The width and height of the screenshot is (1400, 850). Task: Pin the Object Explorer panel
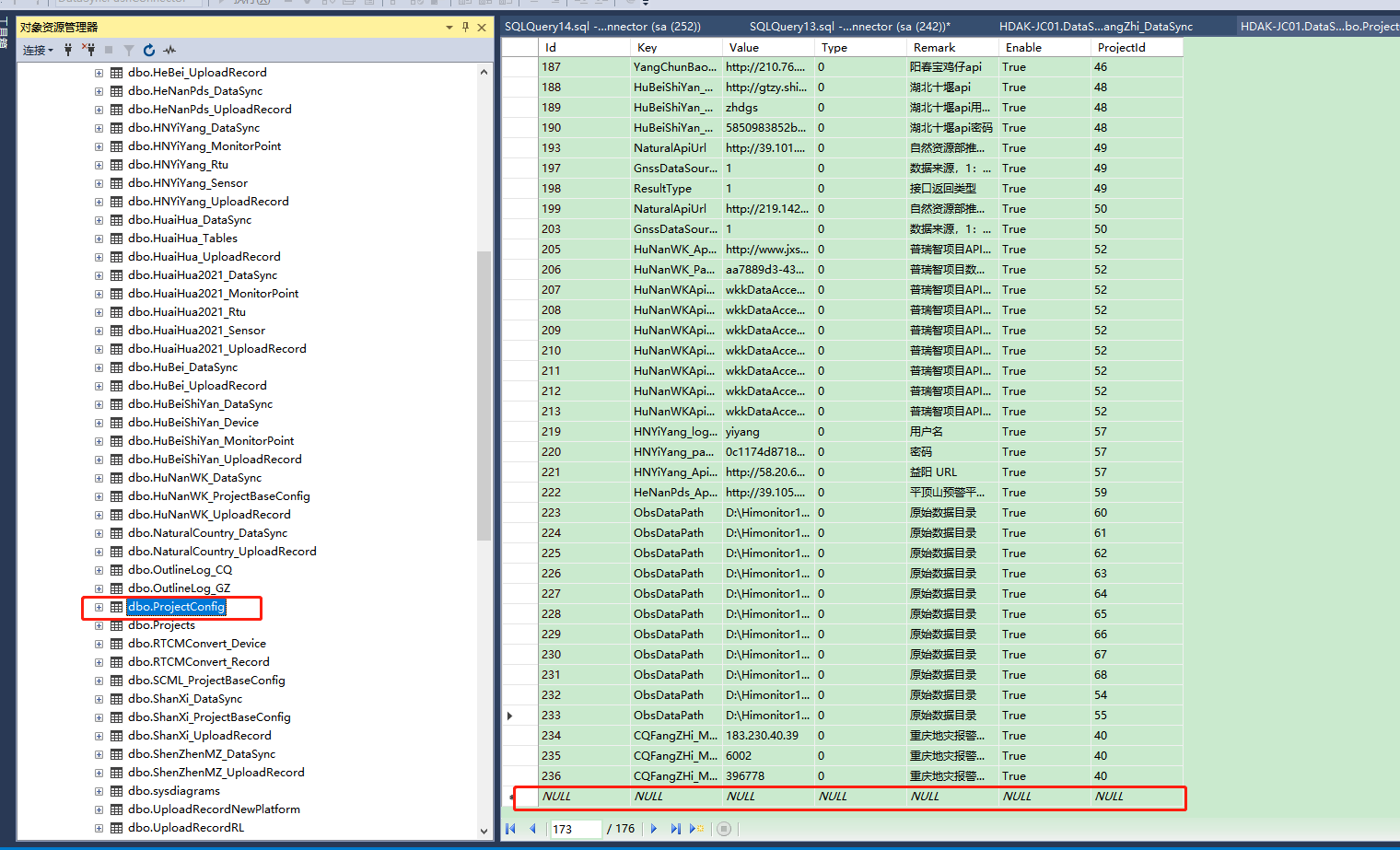coord(465,28)
